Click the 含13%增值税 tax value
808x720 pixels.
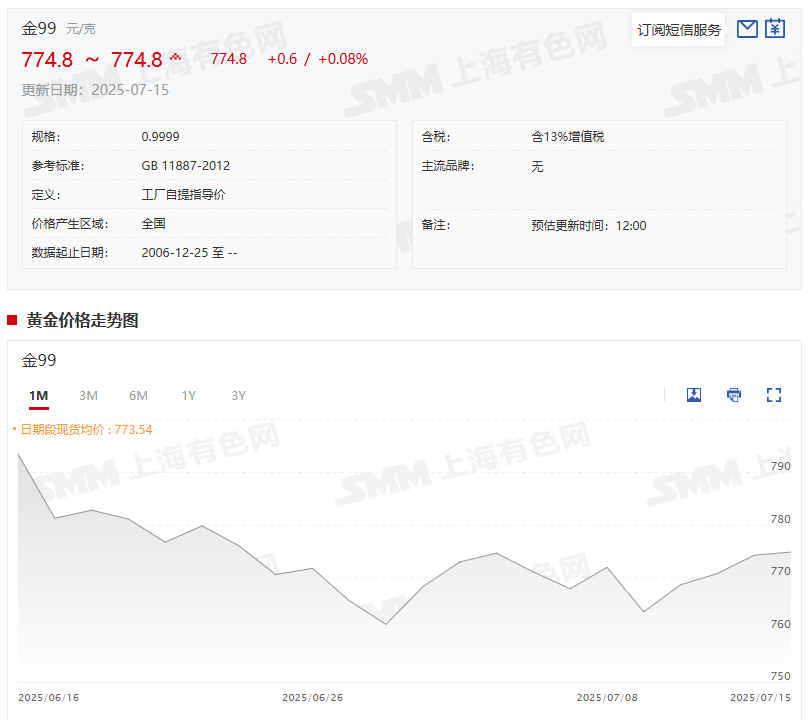click(568, 137)
